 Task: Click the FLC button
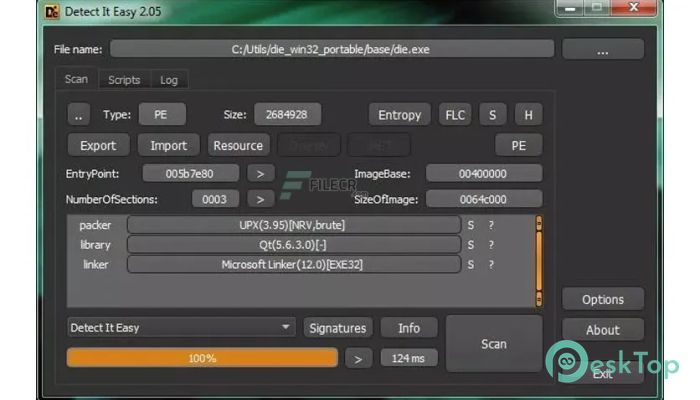point(455,115)
